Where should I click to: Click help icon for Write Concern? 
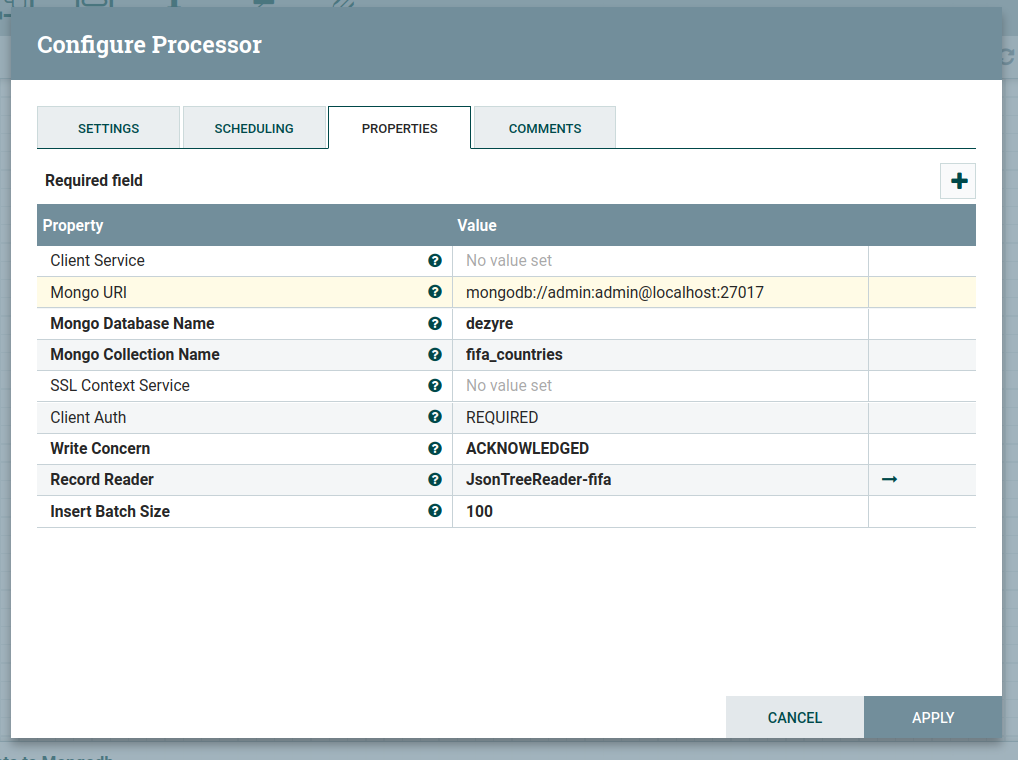(x=435, y=449)
